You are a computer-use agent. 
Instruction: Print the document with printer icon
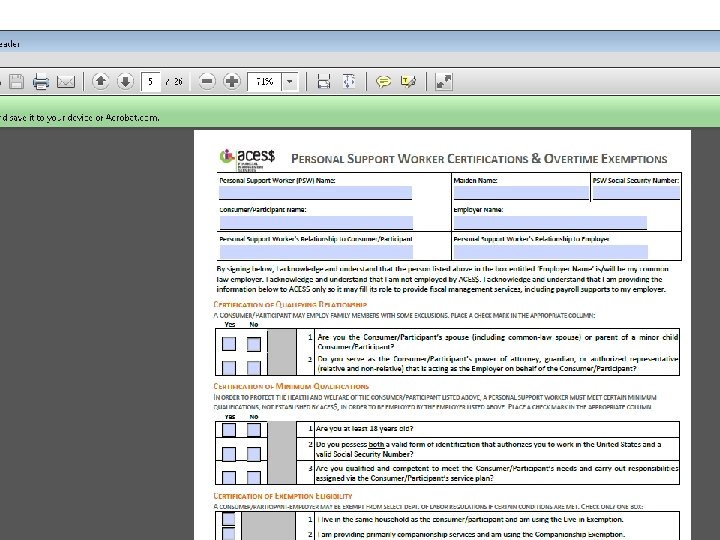pos(41,82)
